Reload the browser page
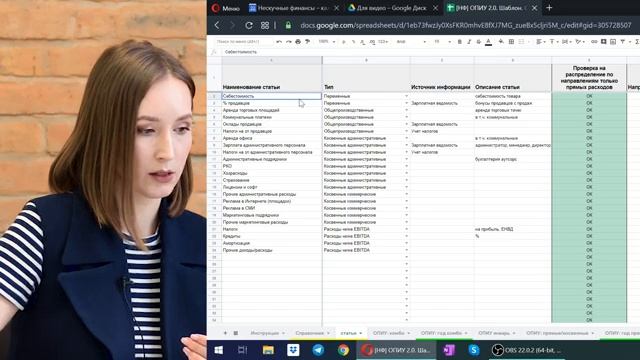The width and height of the screenshot is (640, 360). click(x=249, y=25)
